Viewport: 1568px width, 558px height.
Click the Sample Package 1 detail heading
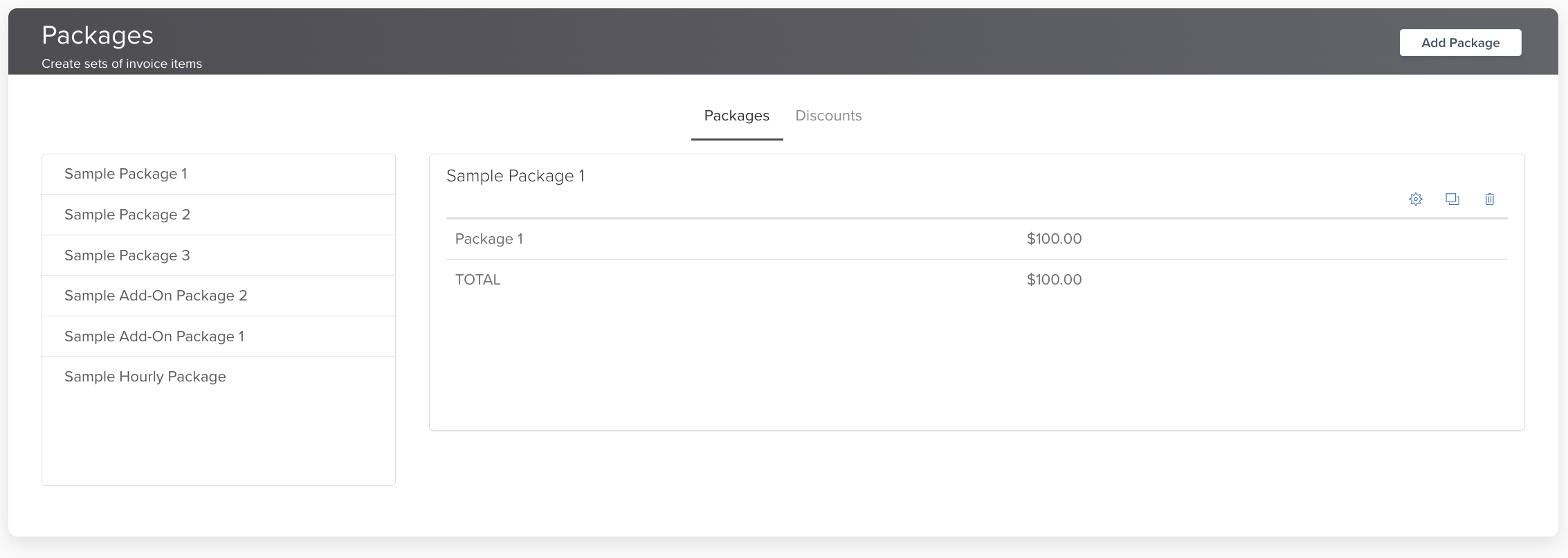click(x=516, y=176)
